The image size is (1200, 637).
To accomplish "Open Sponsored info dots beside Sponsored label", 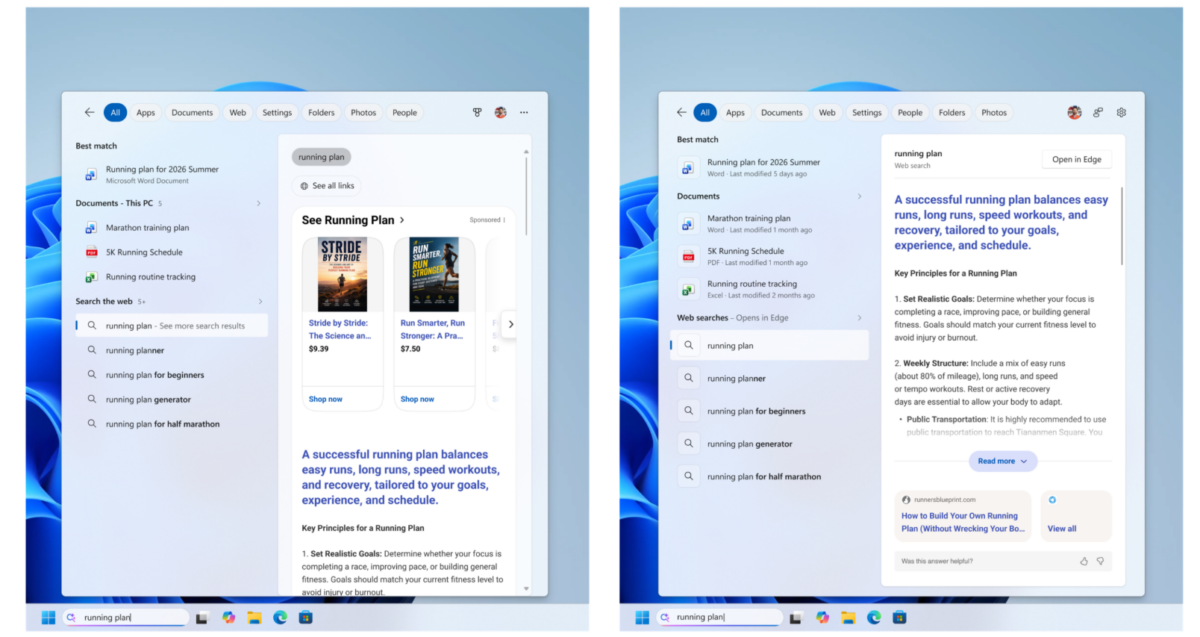I will pyautogui.click(x=504, y=220).
